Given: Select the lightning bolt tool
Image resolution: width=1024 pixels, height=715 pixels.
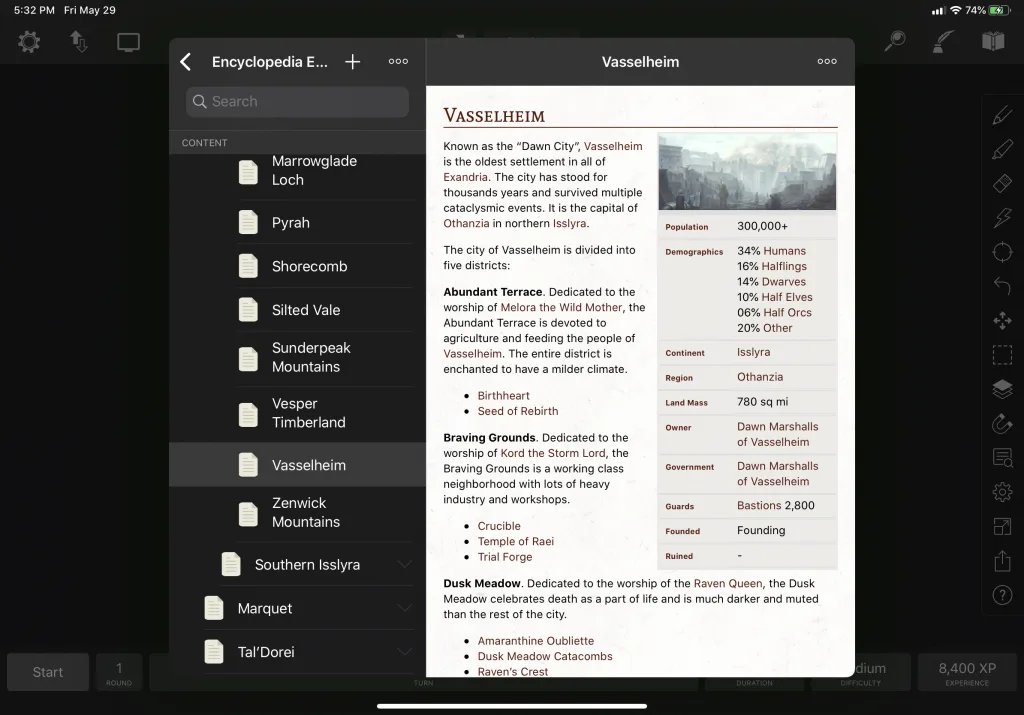Looking at the screenshot, I should coord(1002,217).
